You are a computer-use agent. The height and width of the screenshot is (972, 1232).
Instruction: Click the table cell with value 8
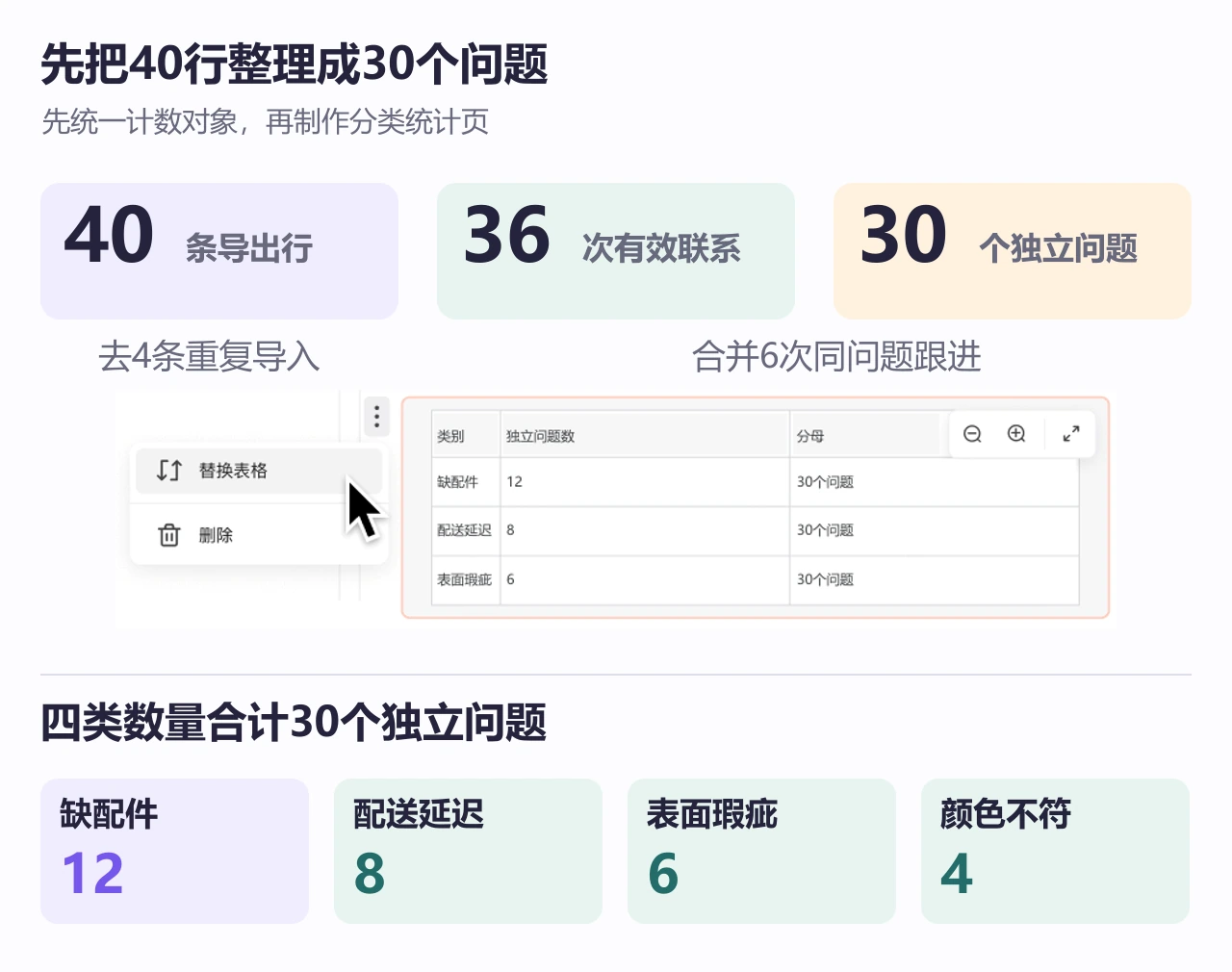coord(645,530)
